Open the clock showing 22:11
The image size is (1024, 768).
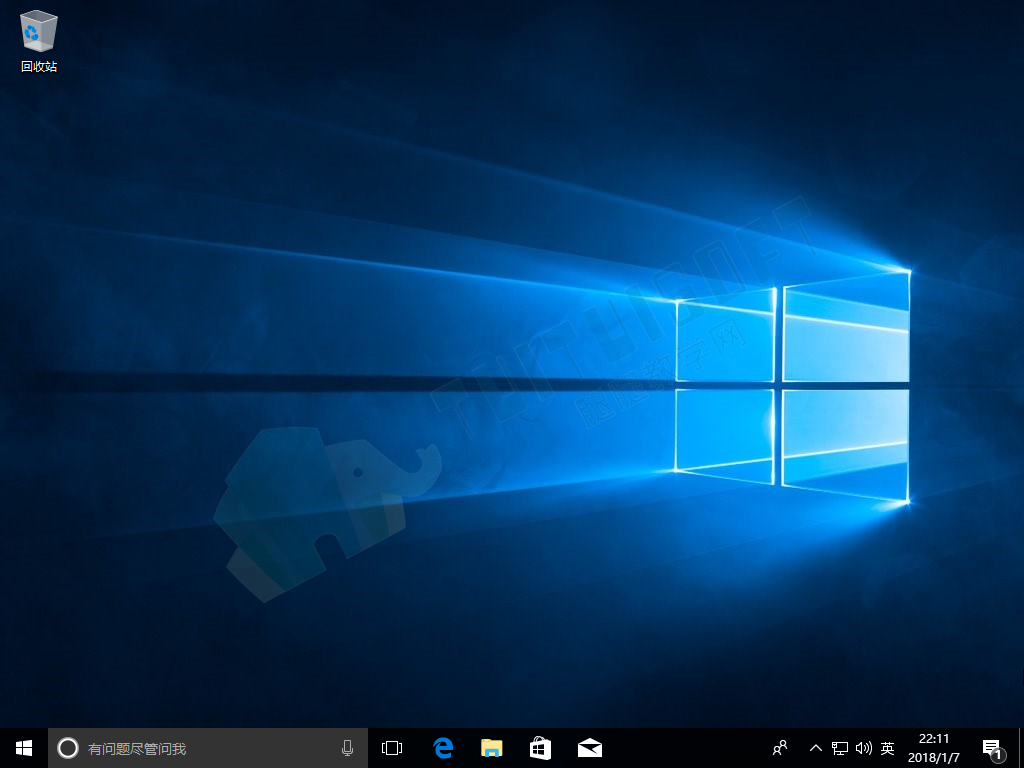pyautogui.click(x=934, y=748)
